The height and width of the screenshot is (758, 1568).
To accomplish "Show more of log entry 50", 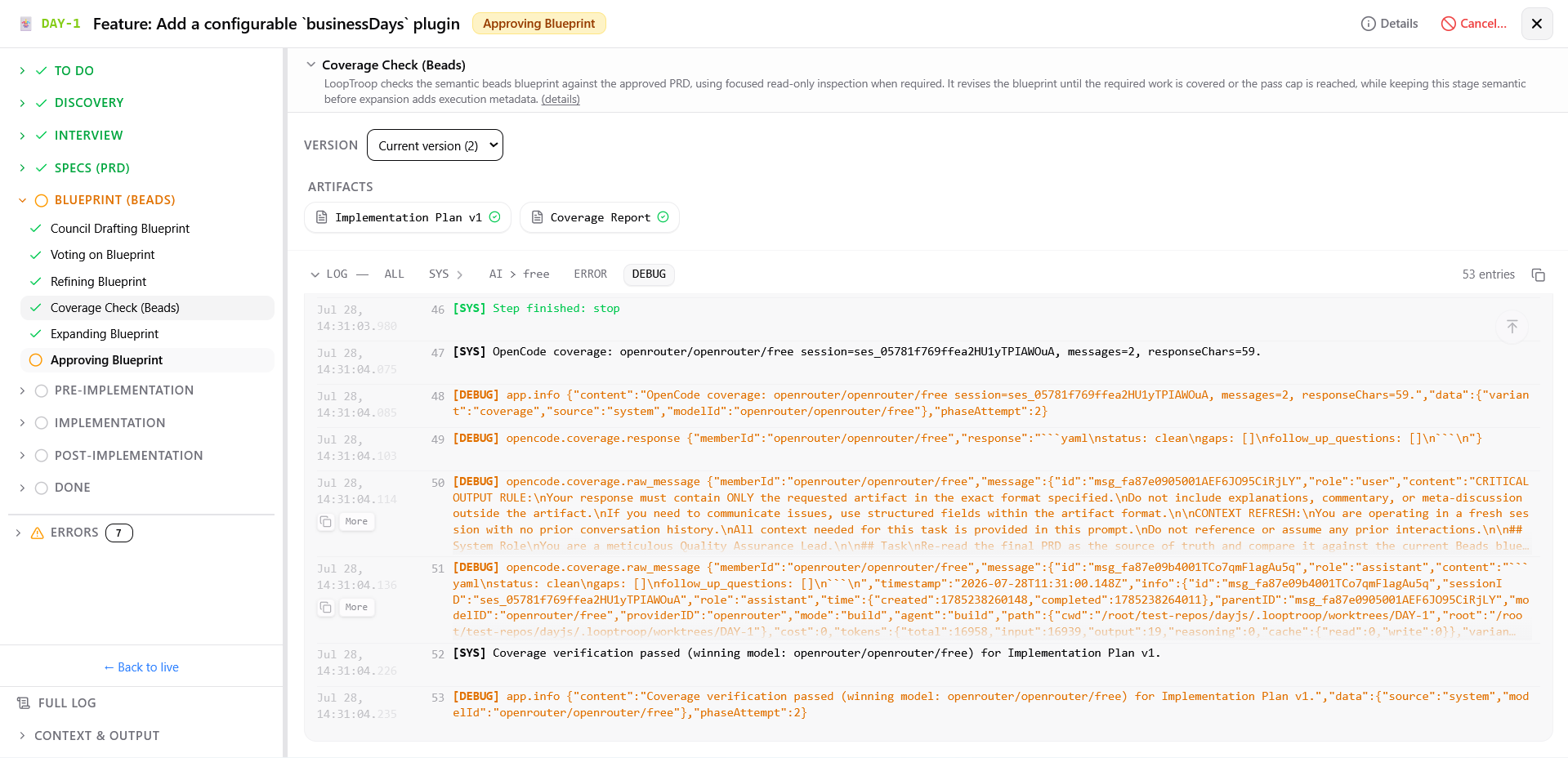I will click(356, 521).
